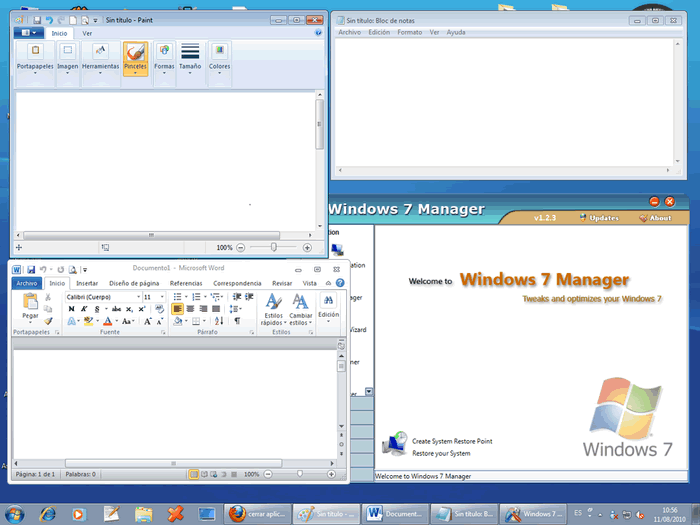The image size is (700, 525).
Task: Open the Archivo menu in Bloc de notas
Action: coord(350,32)
